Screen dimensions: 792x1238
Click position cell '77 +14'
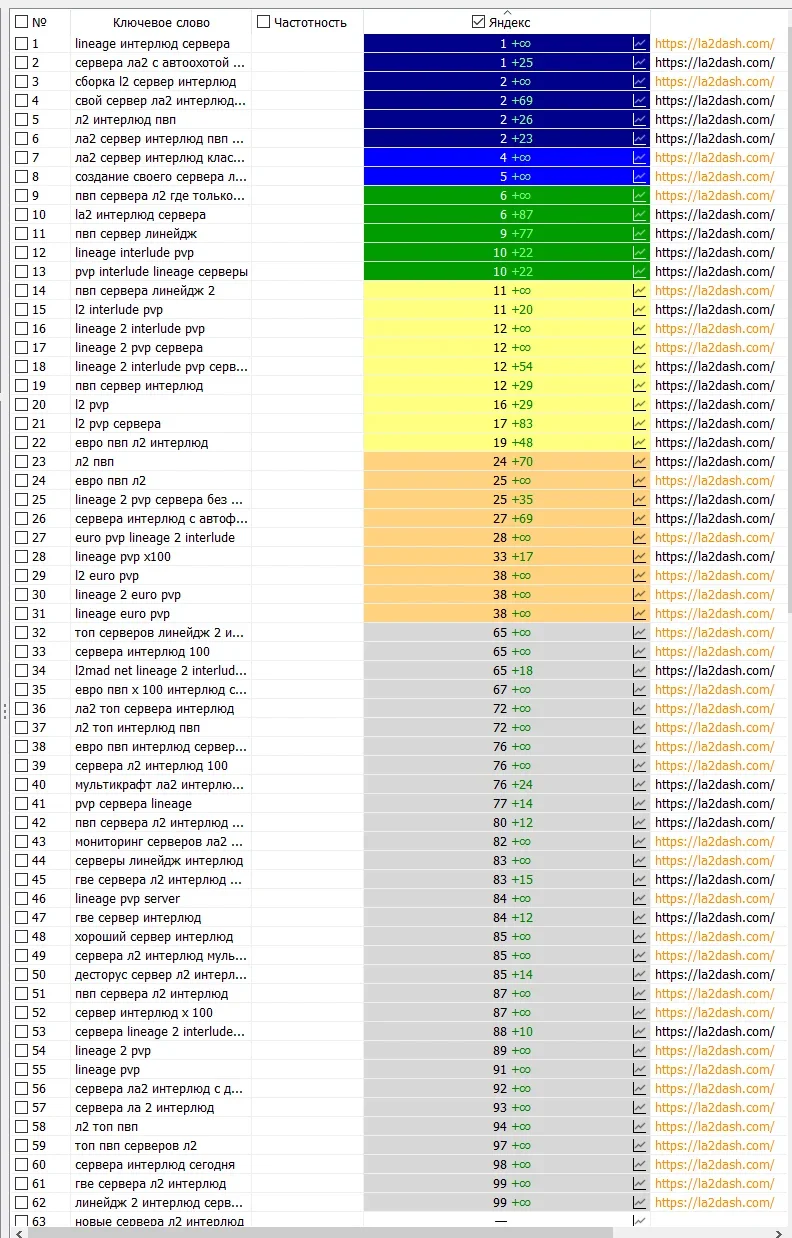[507, 803]
